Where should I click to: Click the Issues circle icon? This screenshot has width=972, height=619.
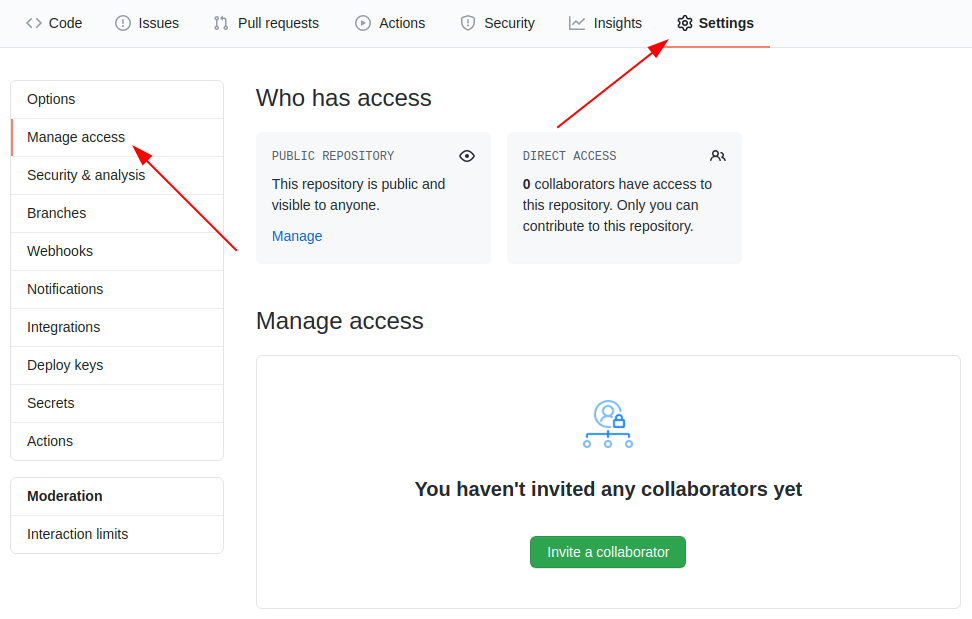point(123,23)
